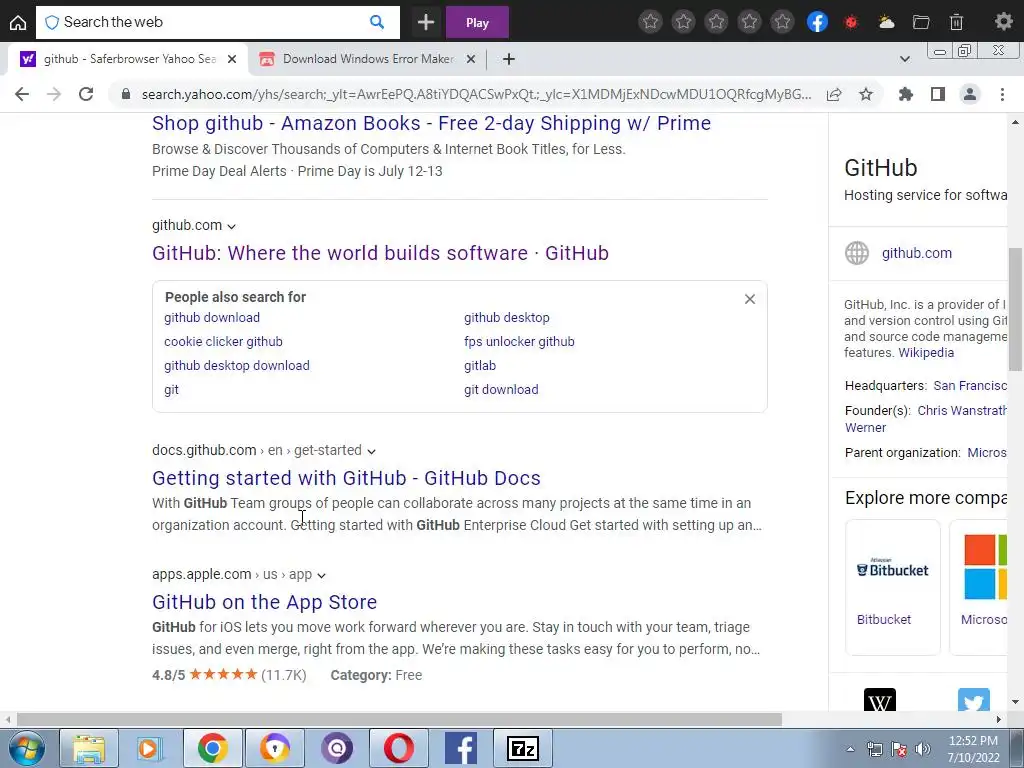Image resolution: width=1024 pixels, height=768 pixels.
Task: Expand the tab search chevron
Action: (904, 59)
